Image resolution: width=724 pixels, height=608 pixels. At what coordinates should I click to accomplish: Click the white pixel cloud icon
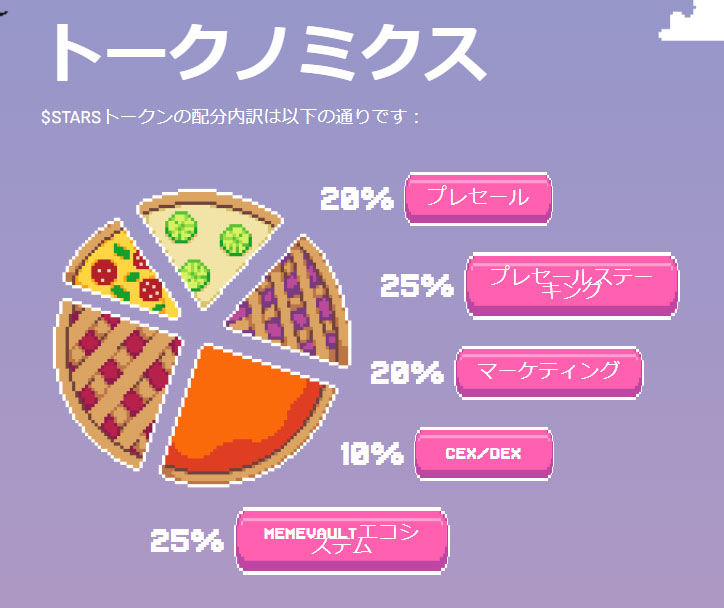coord(691,21)
